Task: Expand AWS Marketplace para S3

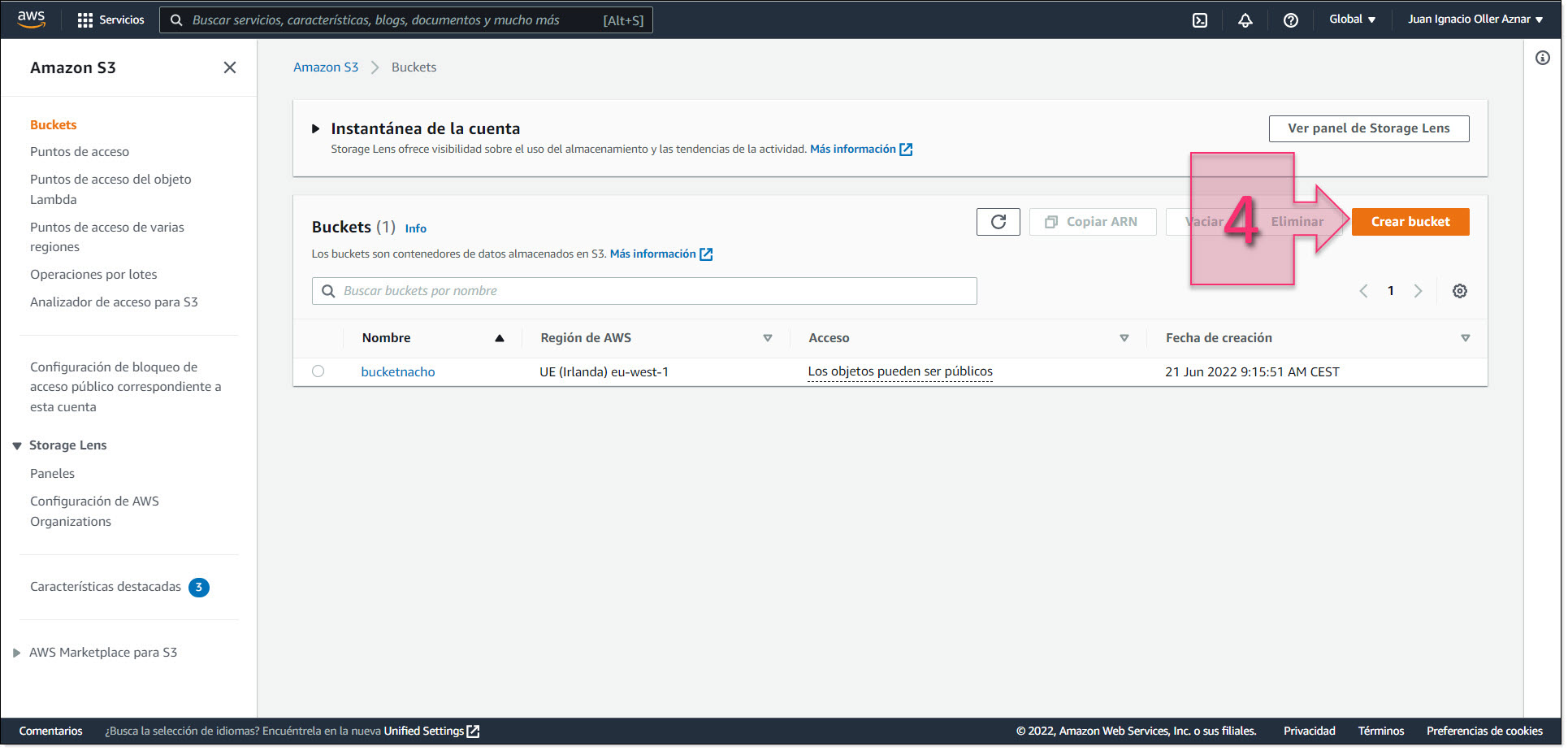Action: tap(17, 652)
